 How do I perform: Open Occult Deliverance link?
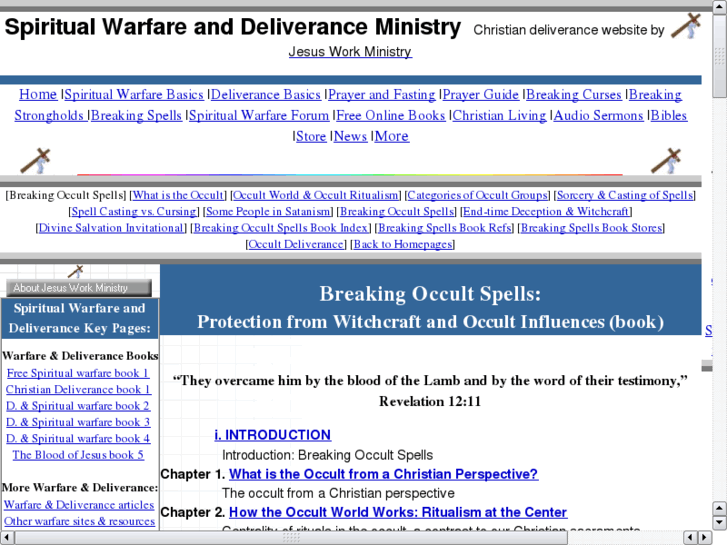(296, 244)
